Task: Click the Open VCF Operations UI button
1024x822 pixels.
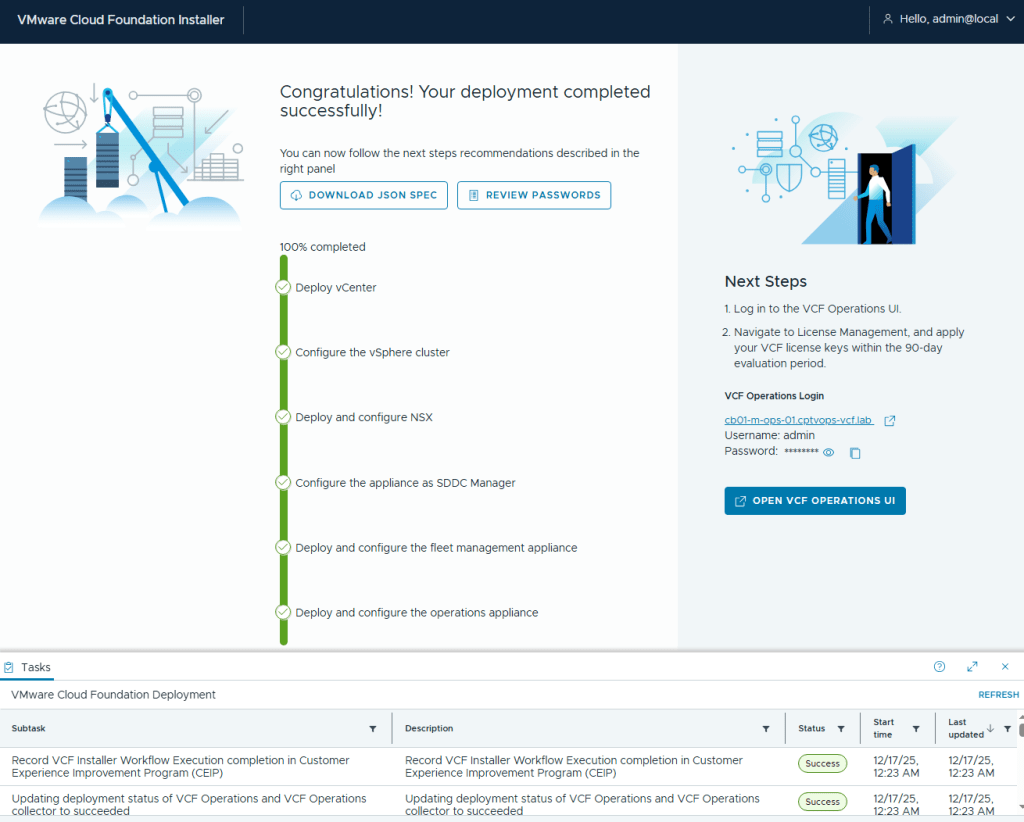Action: 815,501
